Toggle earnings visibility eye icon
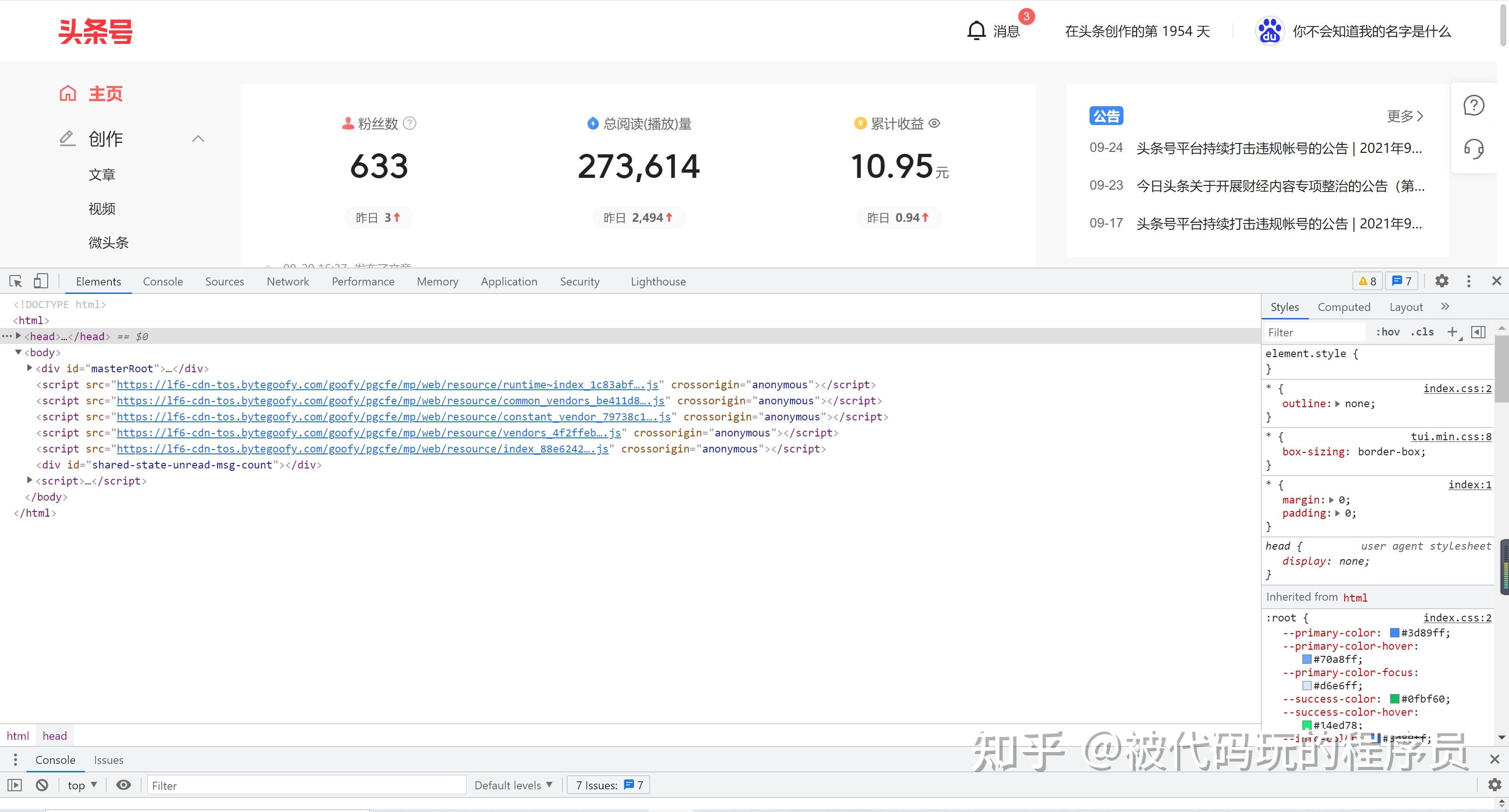 coord(935,124)
